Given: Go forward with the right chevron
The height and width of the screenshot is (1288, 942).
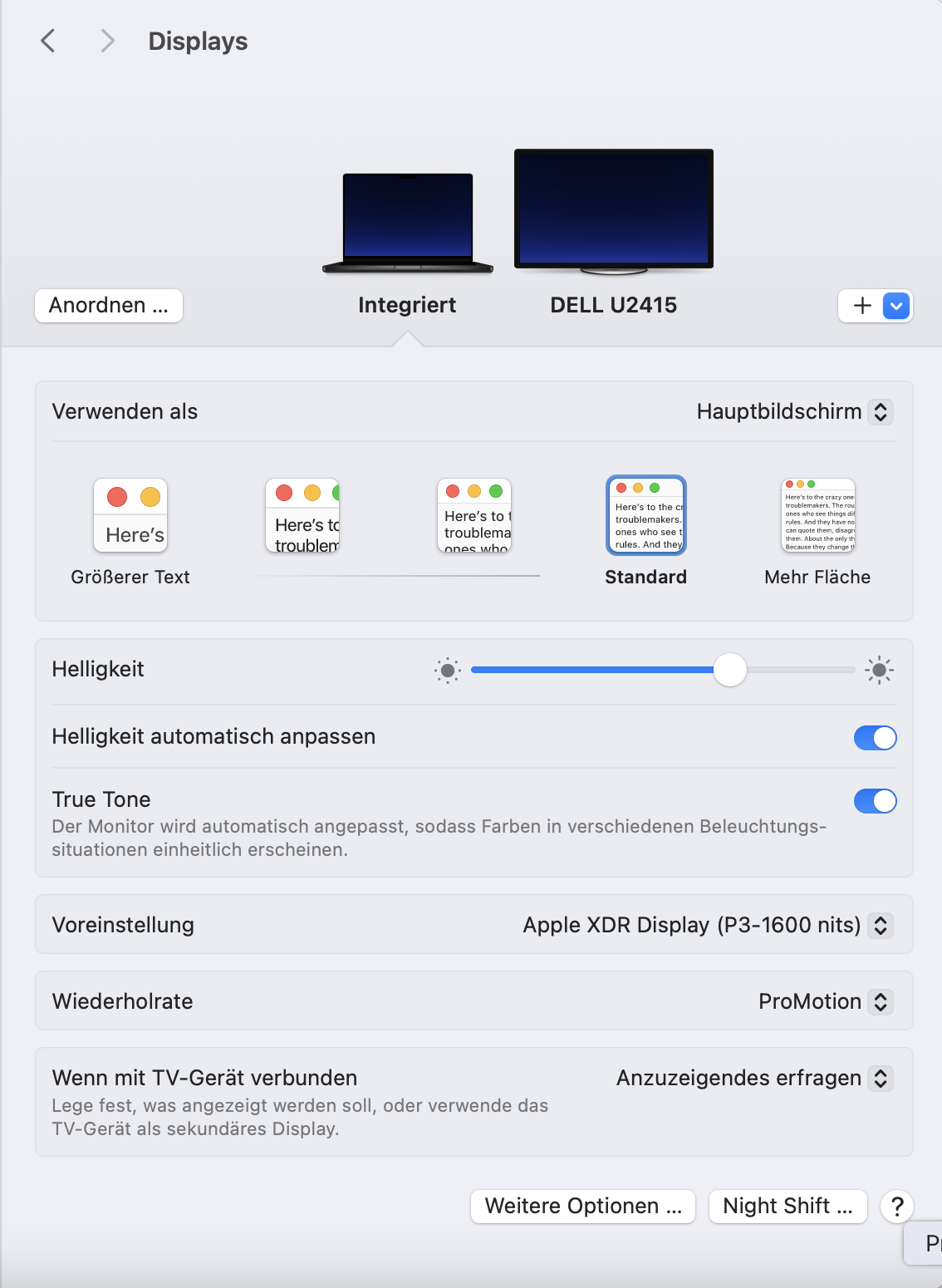Looking at the screenshot, I should (107, 41).
